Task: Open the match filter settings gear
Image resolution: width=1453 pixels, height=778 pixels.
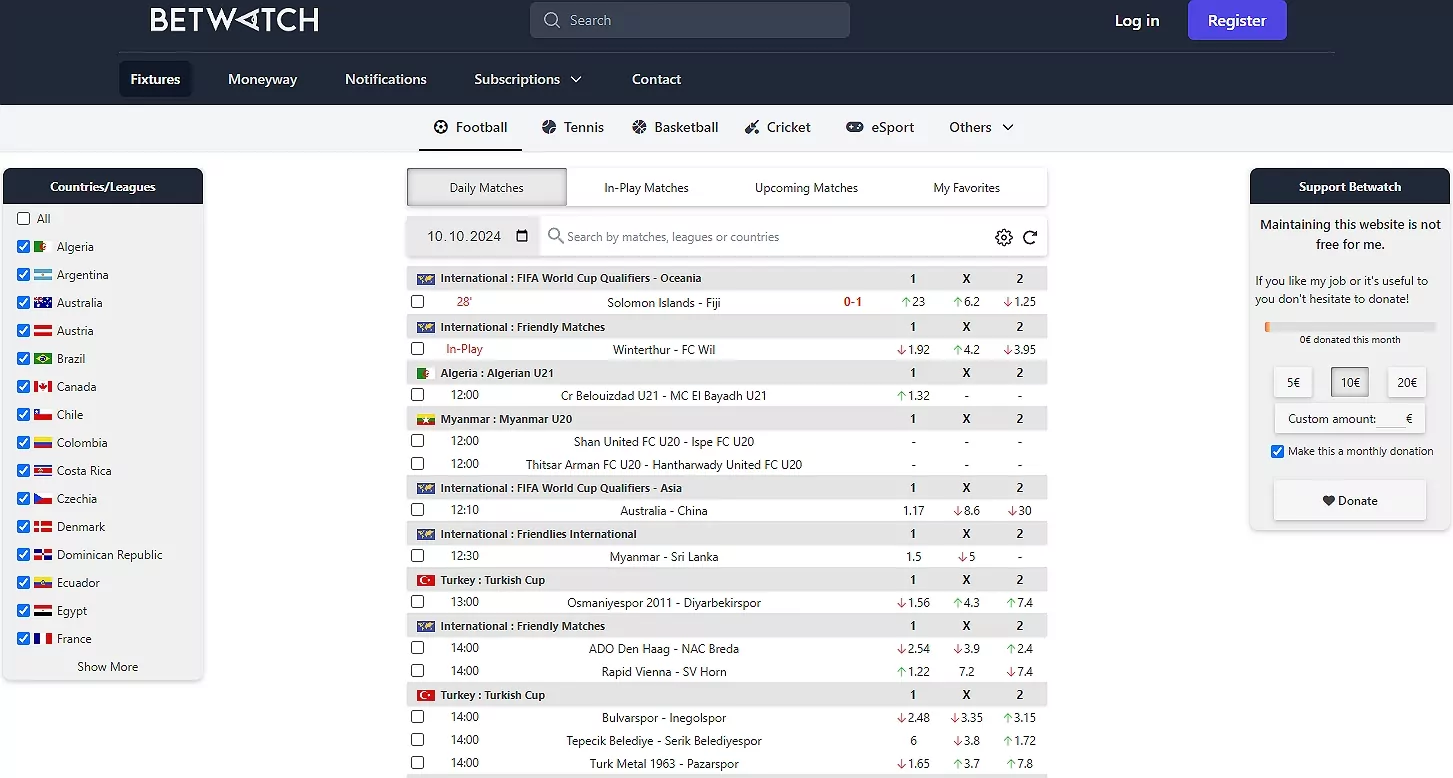Action: click(x=1003, y=237)
